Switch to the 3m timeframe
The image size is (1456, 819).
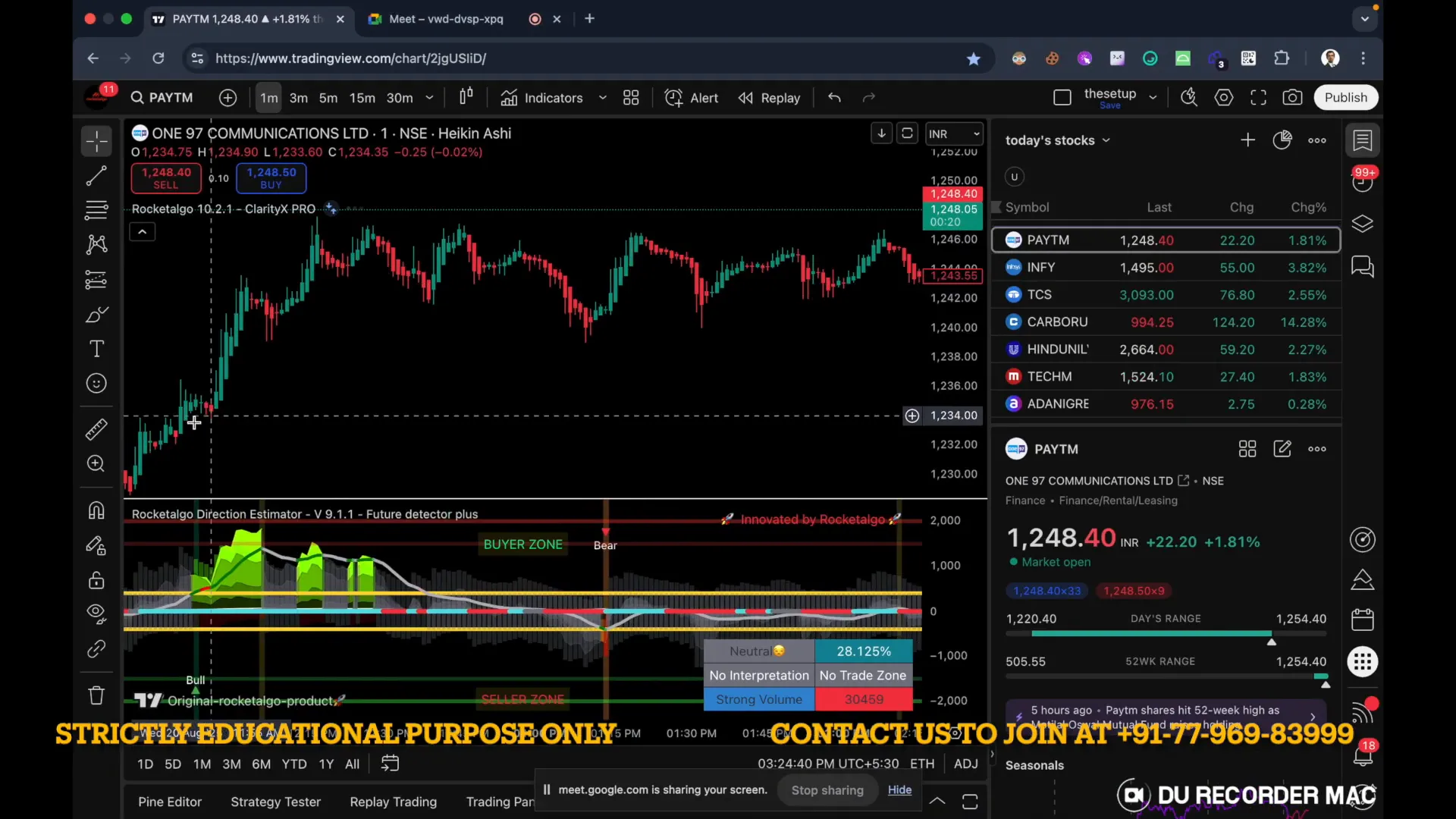click(x=299, y=98)
